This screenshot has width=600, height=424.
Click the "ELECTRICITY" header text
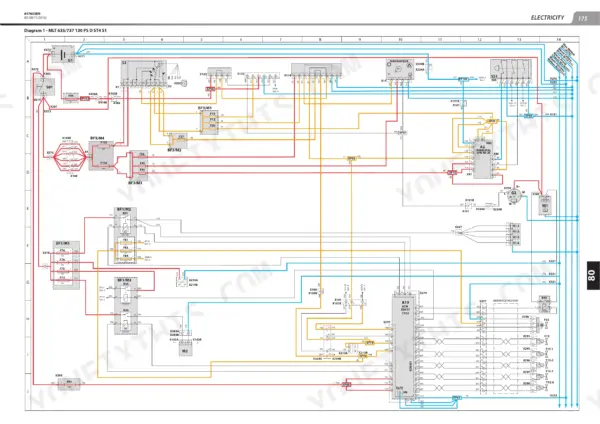click(x=547, y=18)
